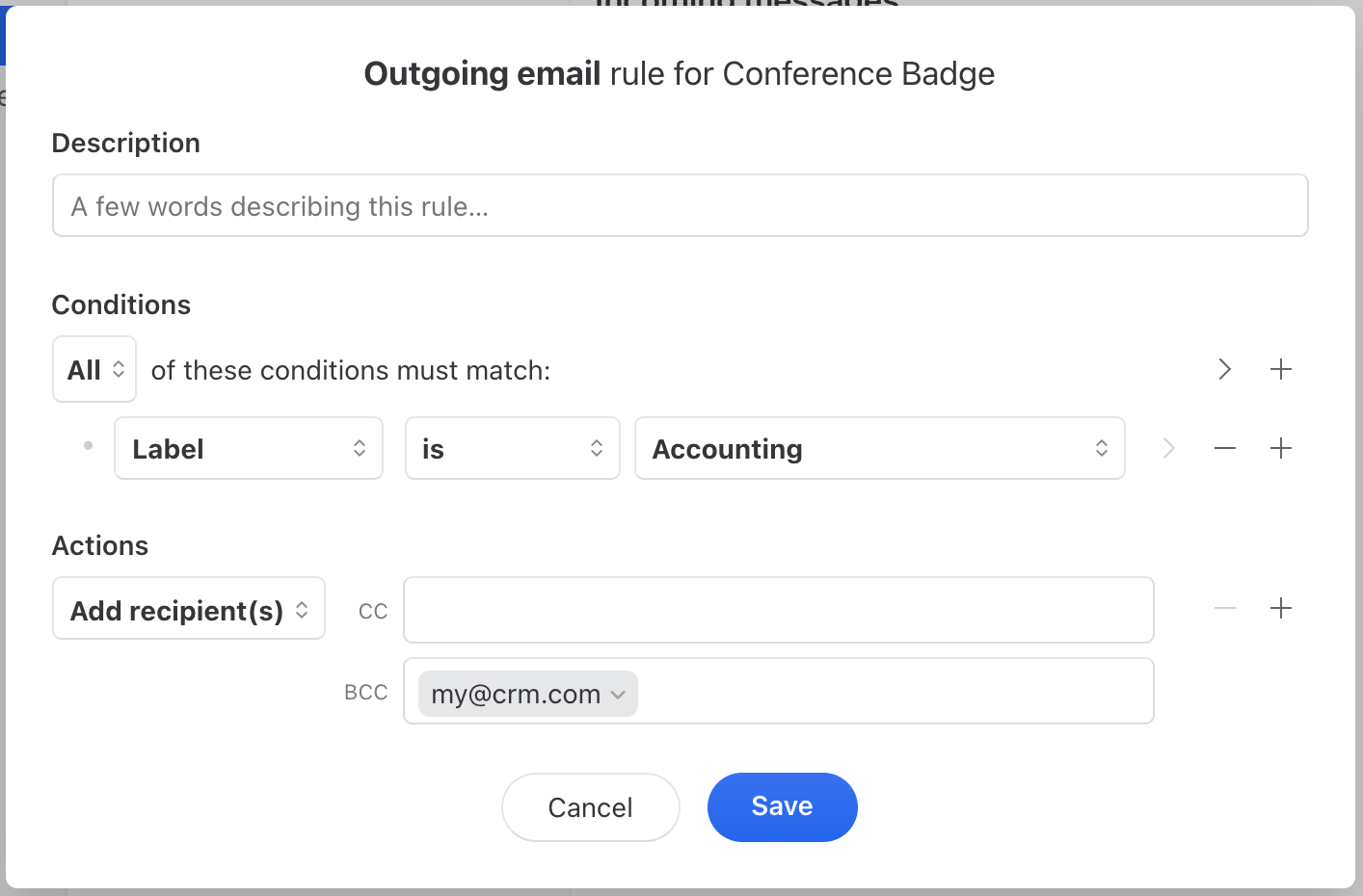Viewport: 1363px width, 896px height.
Task: Open the All match-type dropdown
Action: 94,369
